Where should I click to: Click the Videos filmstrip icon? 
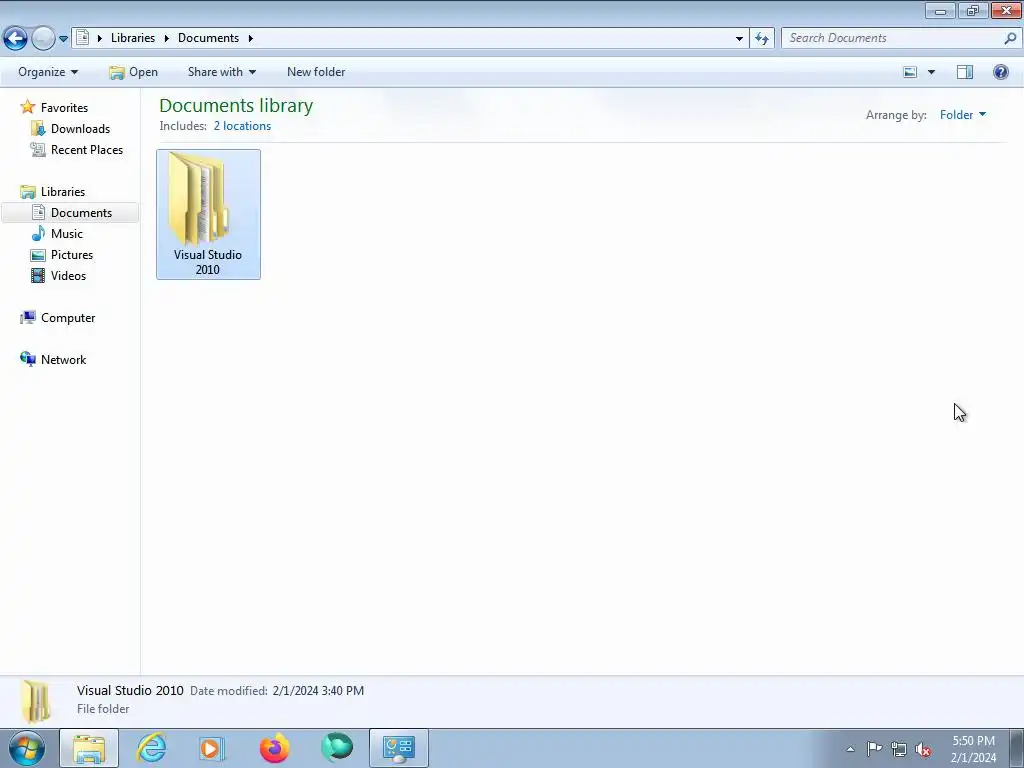[38, 276]
